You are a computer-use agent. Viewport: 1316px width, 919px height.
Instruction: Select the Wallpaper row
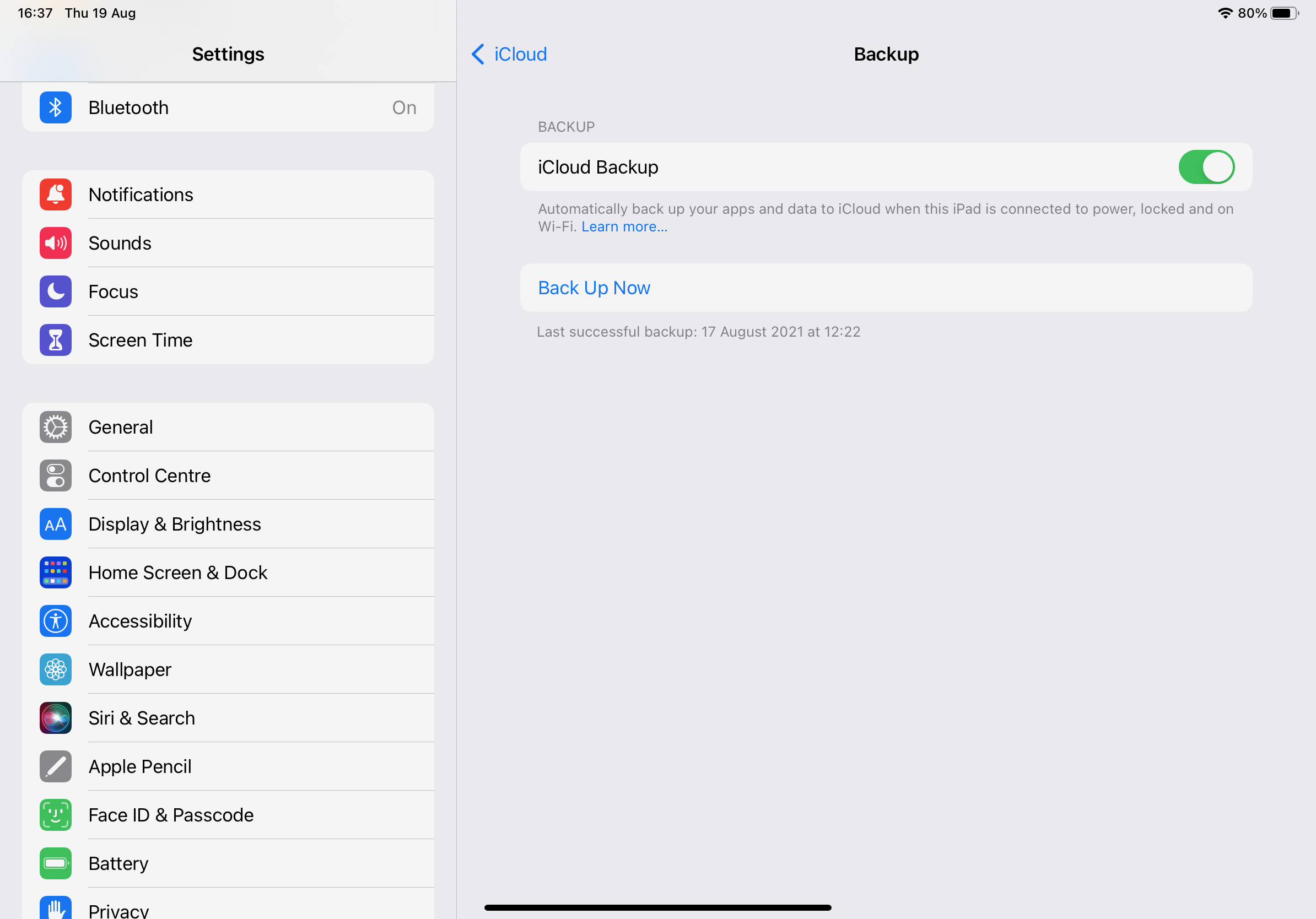tap(228, 669)
